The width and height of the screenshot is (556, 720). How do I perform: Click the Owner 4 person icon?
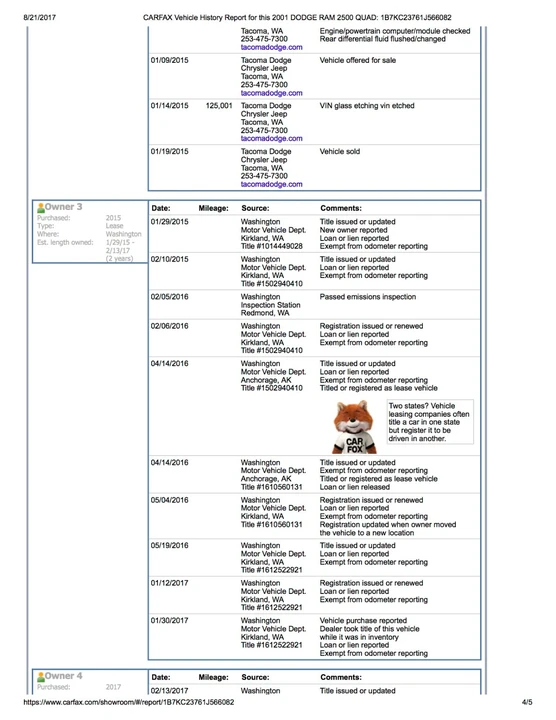(x=41, y=677)
